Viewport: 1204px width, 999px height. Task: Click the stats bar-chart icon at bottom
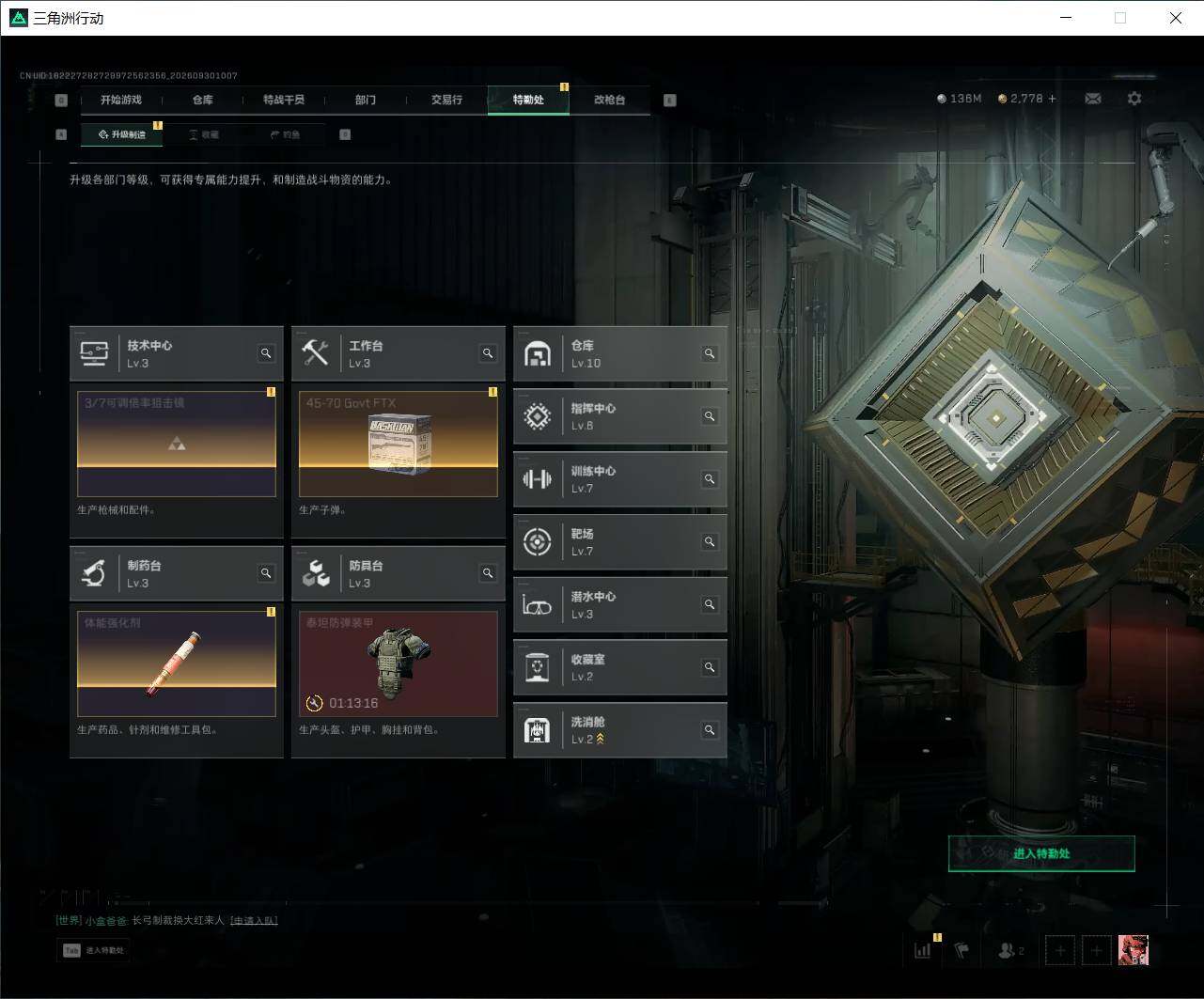pyautogui.click(x=923, y=950)
